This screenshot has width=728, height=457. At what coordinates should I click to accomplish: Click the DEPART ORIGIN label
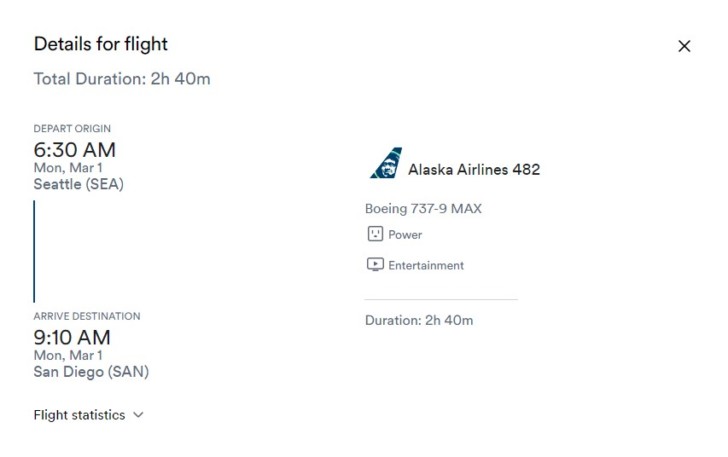[72, 129]
